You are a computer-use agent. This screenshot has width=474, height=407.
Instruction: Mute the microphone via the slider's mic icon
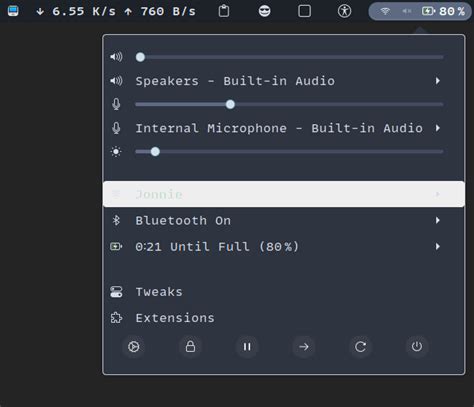116,104
